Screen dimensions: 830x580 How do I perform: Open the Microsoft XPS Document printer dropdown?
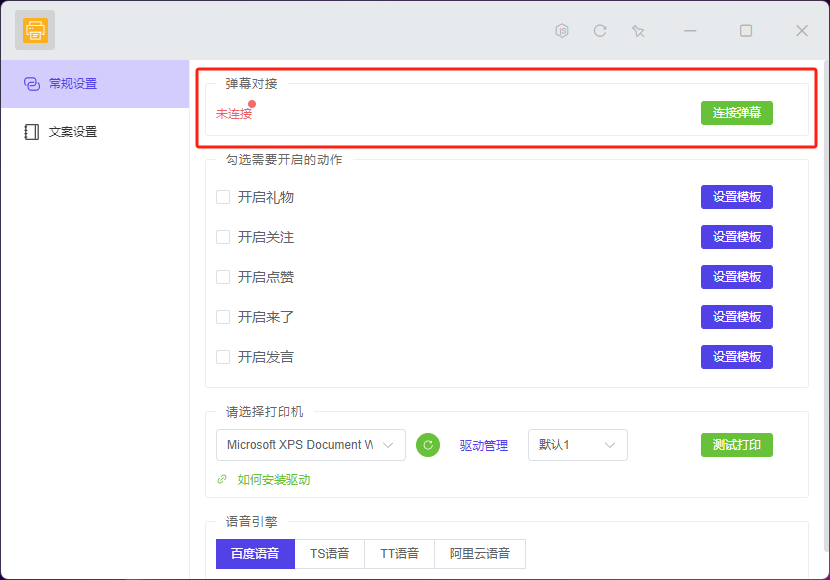click(x=310, y=445)
